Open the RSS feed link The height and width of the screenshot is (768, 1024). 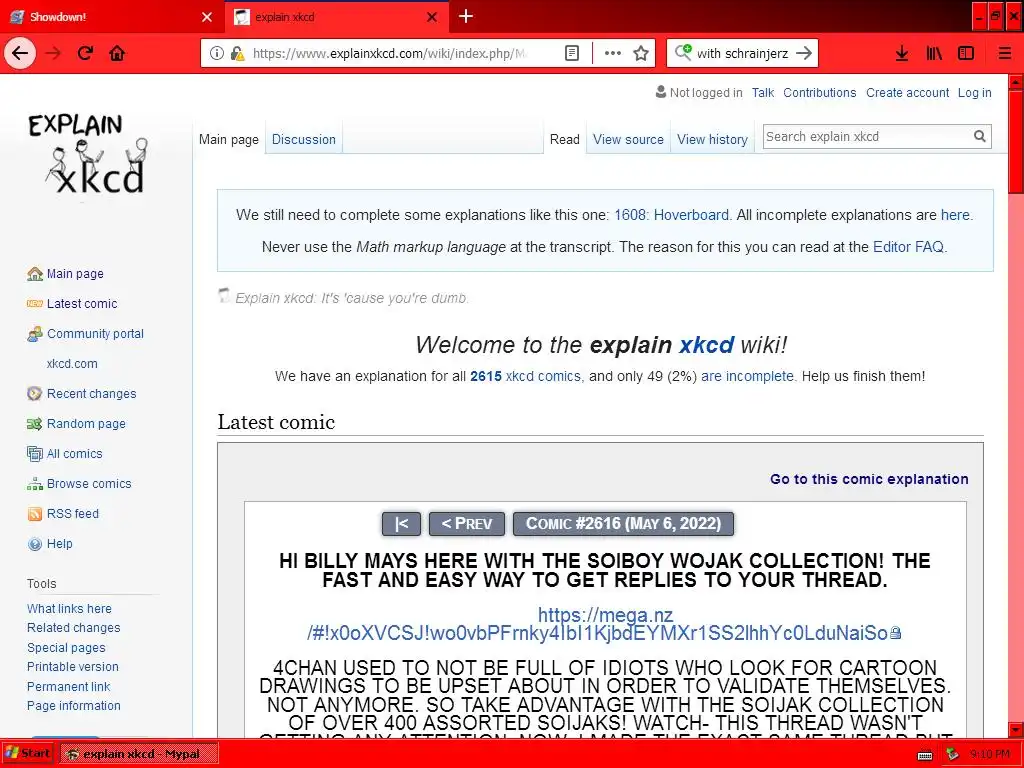[x=72, y=514]
